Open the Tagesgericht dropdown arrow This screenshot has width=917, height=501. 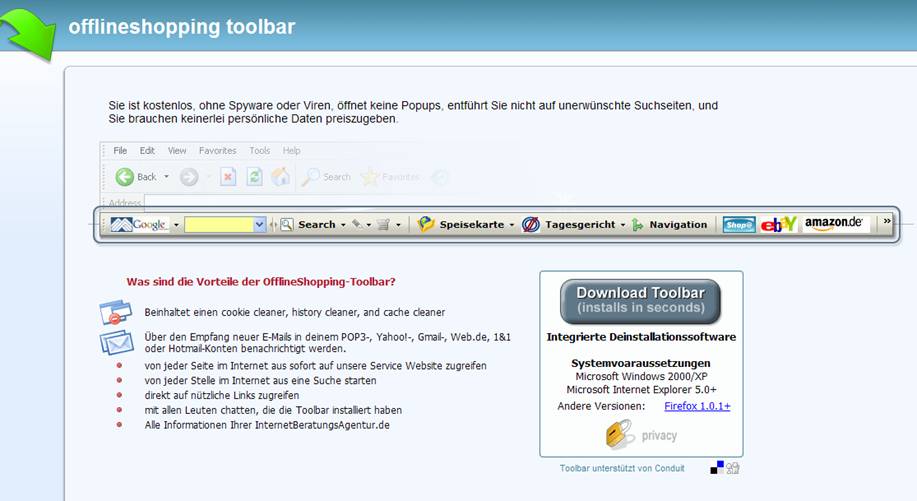click(623, 225)
